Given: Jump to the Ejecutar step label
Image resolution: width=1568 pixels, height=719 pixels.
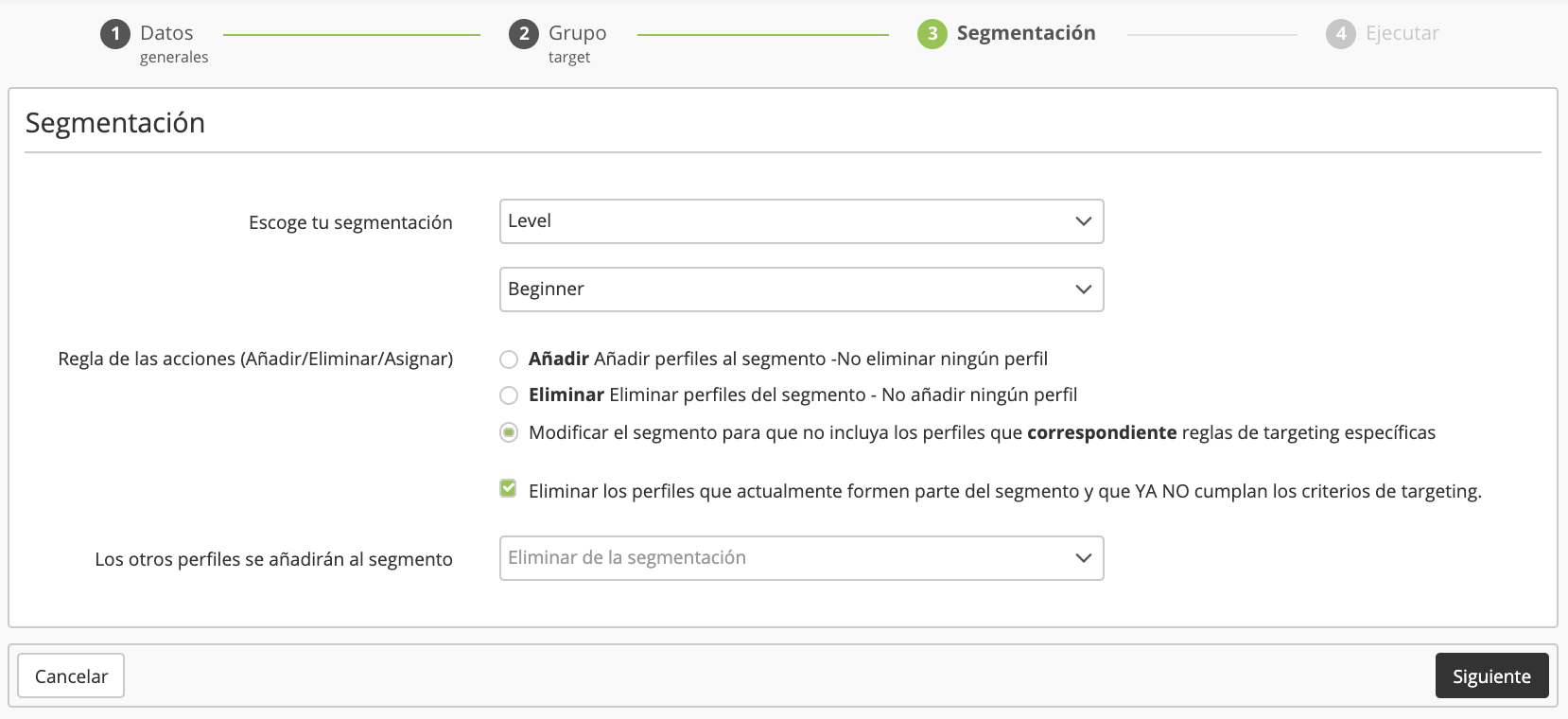Looking at the screenshot, I should pyautogui.click(x=1402, y=34).
